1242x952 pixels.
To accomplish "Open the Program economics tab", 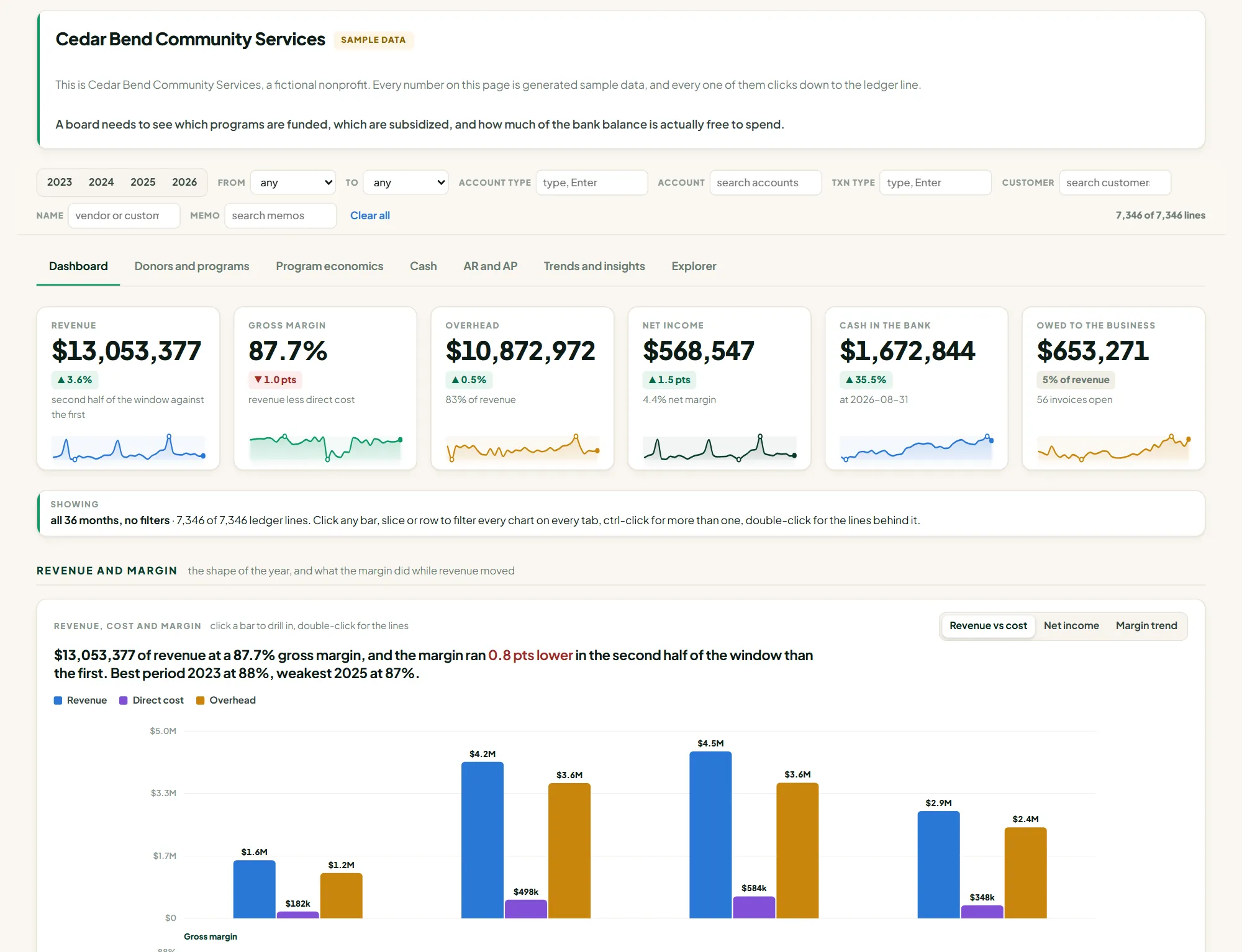I will pyautogui.click(x=330, y=266).
